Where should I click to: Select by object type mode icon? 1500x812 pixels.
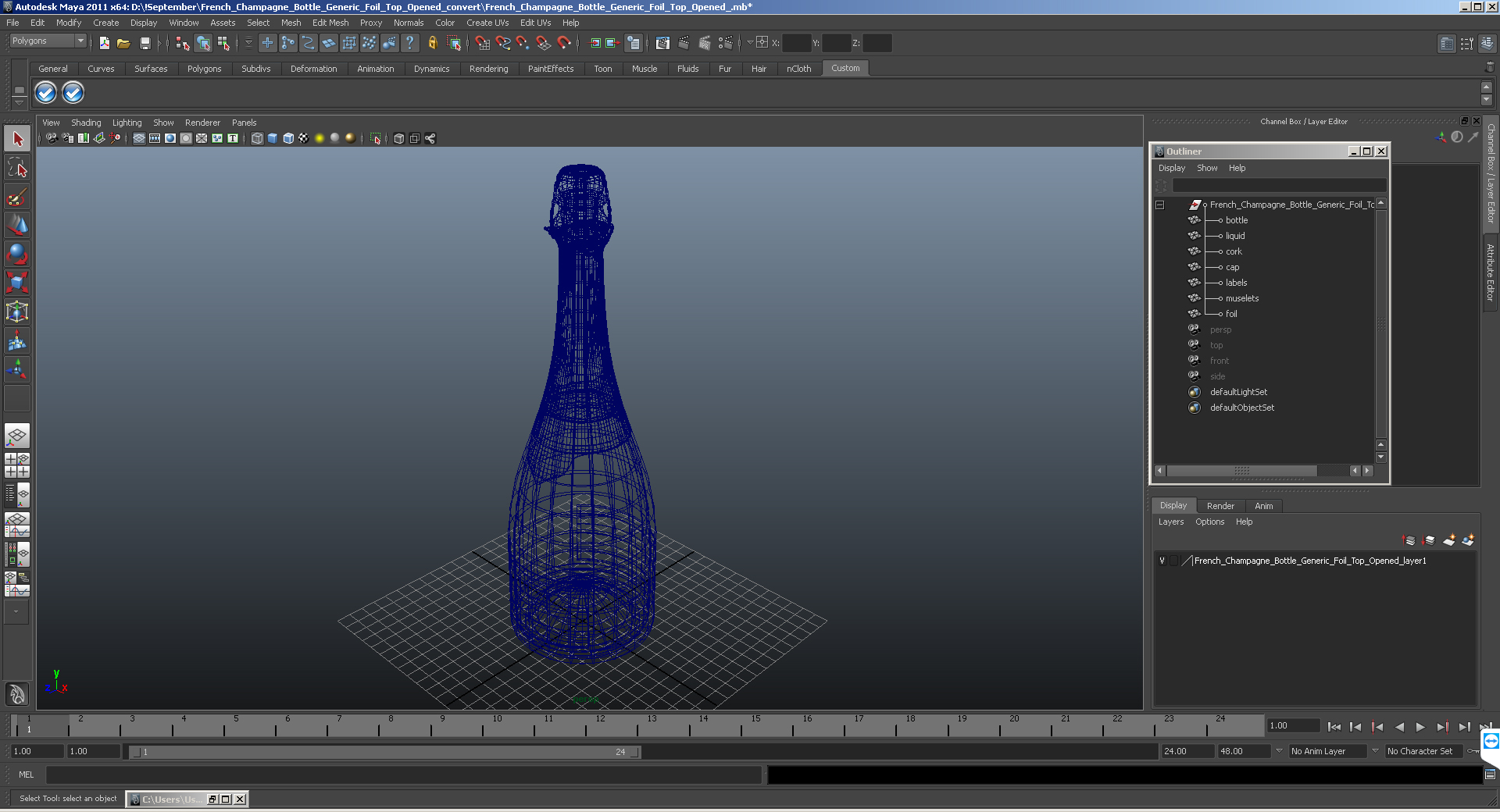pyautogui.click(x=203, y=43)
